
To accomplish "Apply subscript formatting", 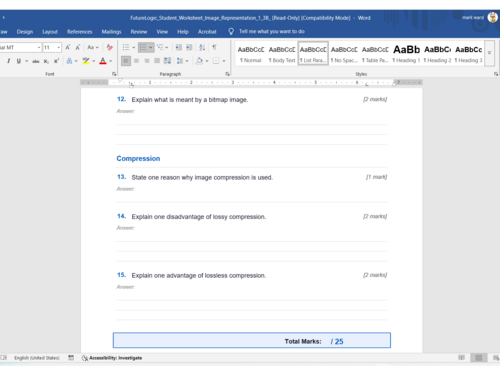I will [46, 61].
